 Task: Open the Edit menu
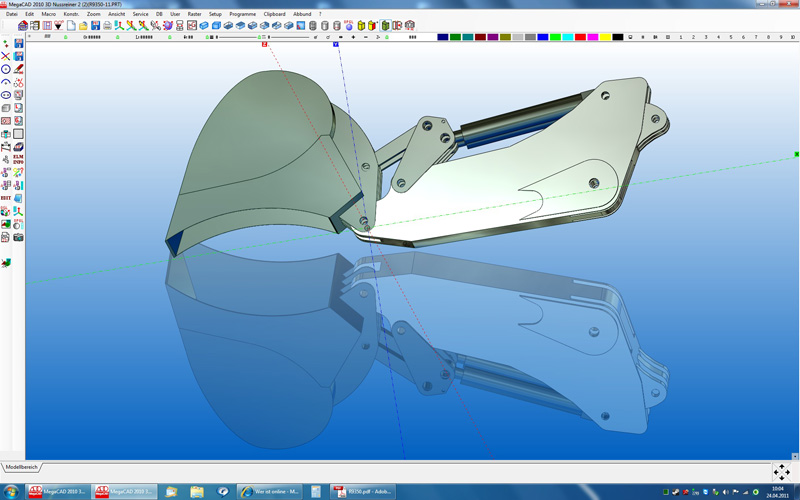(x=30, y=14)
